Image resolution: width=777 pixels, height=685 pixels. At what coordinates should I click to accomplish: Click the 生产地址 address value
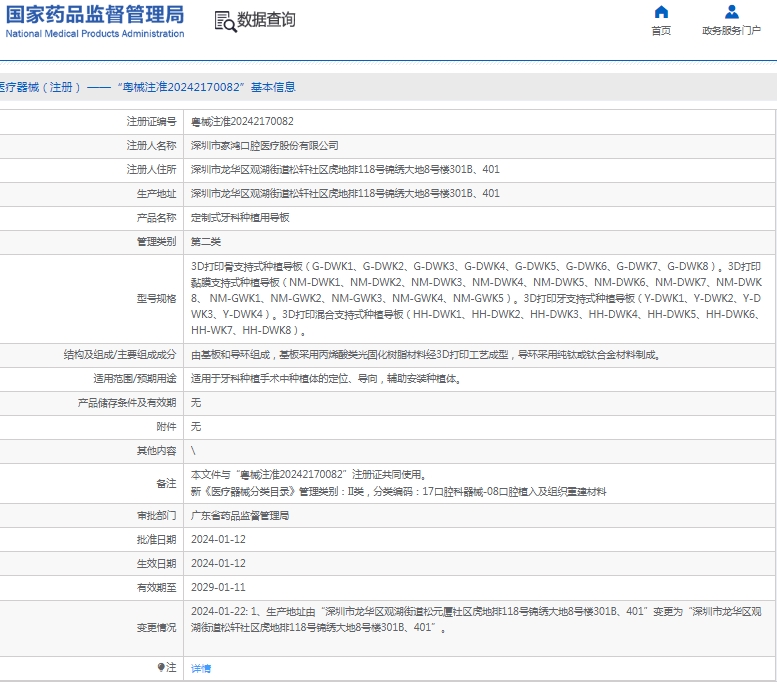pyautogui.click(x=345, y=193)
